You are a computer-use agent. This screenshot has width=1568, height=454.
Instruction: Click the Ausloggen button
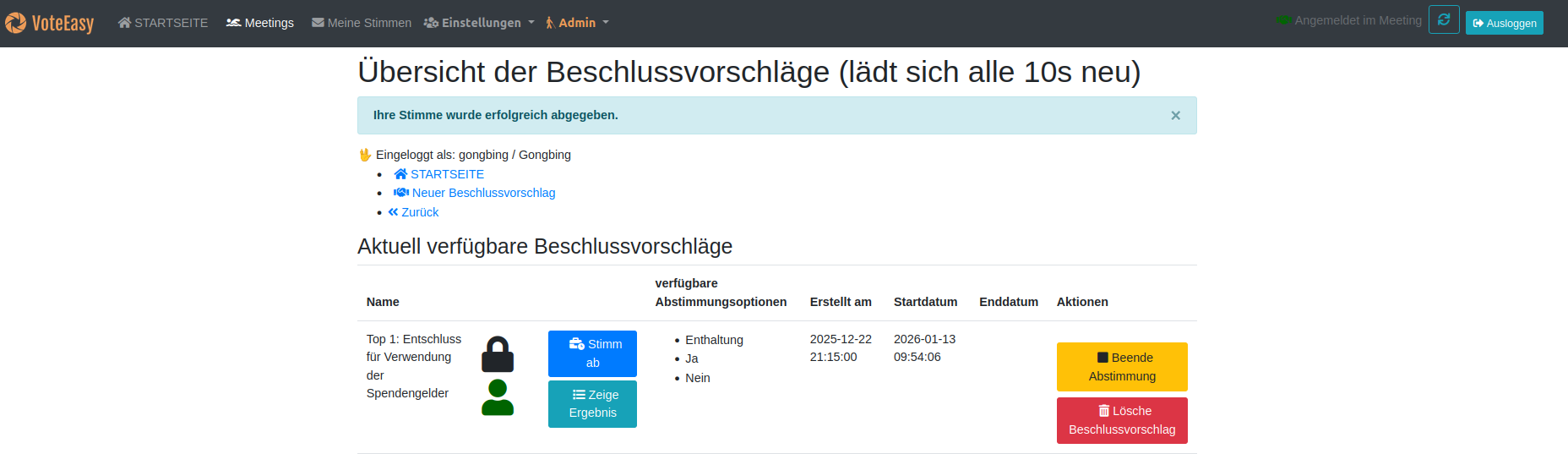tap(1505, 23)
